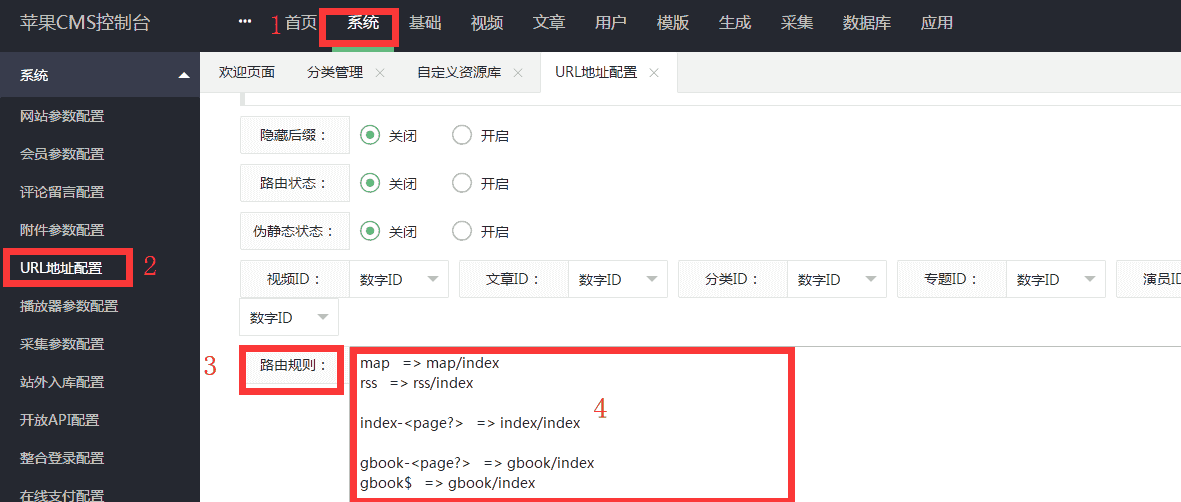Screen dimensions: 1181x502
Task: Click the rule line 'gbook$ => gbook/index'
Action: 447,482
